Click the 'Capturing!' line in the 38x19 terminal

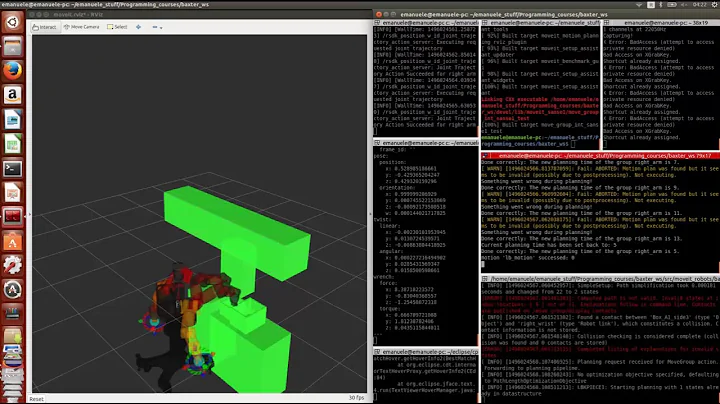[618, 35]
